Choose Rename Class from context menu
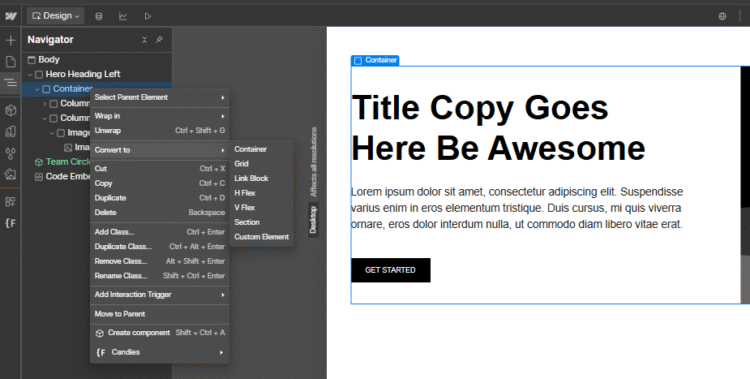 point(160,276)
